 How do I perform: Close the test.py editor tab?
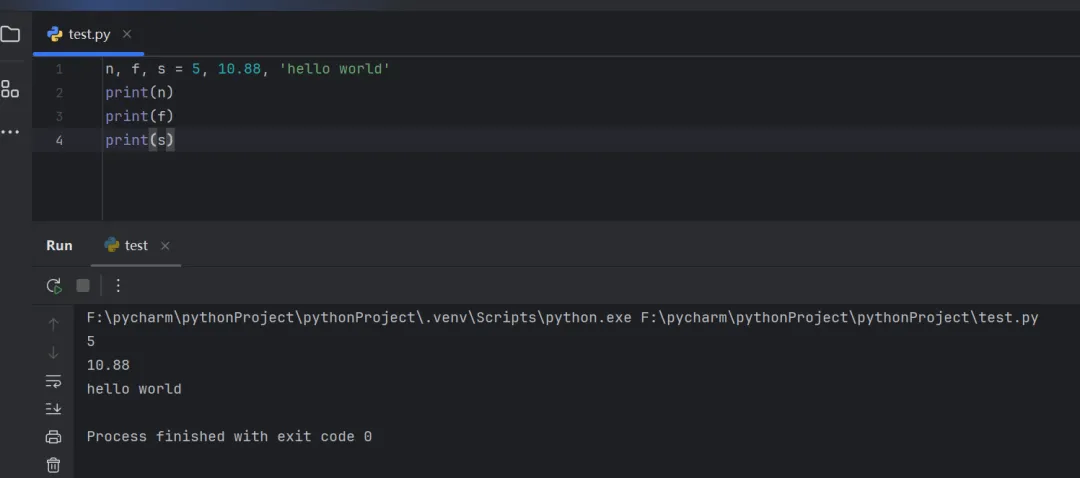127,34
